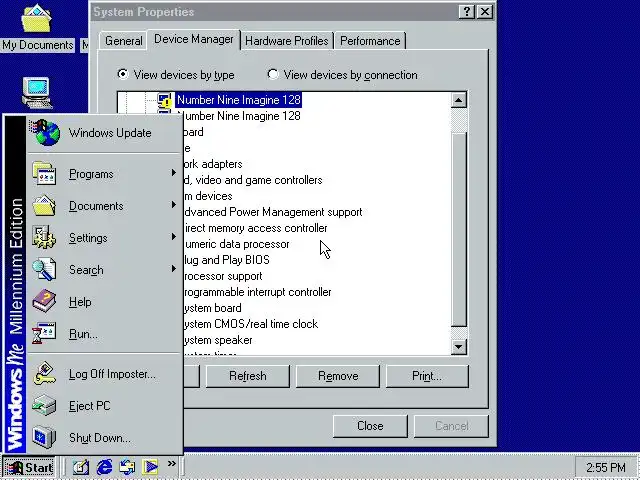Click the device icon with yellow warning mark
The height and width of the screenshot is (480, 640).
(165, 100)
